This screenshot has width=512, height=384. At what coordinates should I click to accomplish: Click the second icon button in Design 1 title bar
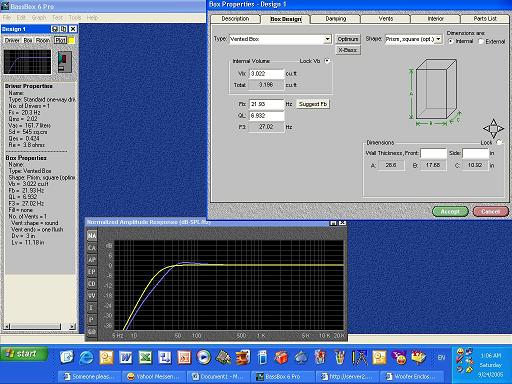click(64, 29)
